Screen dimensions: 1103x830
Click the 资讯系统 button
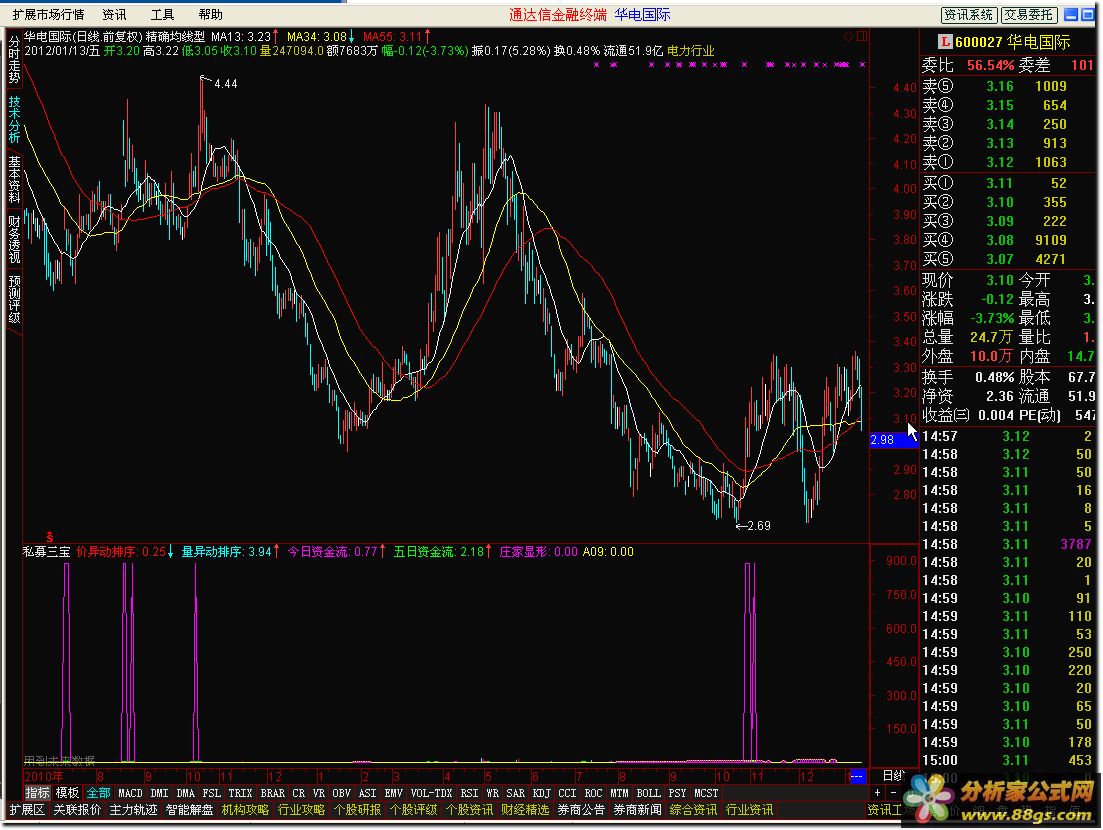969,14
